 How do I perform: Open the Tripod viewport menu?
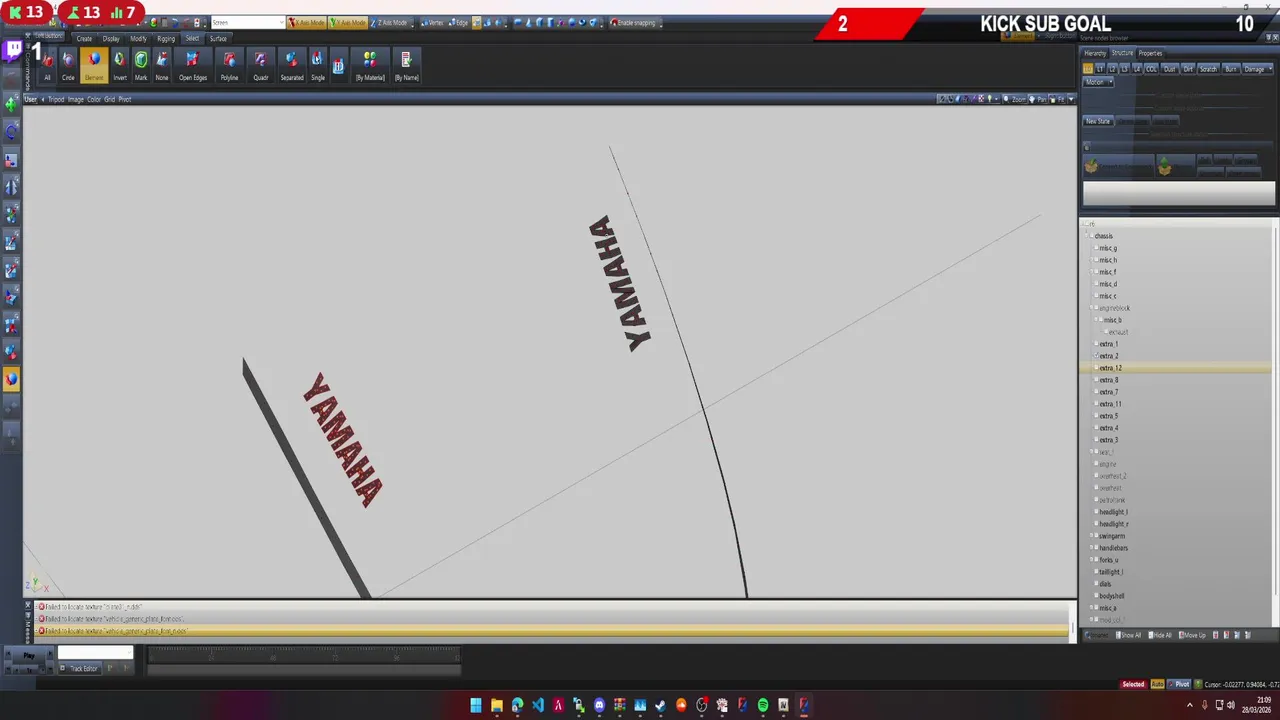[56, 99]
